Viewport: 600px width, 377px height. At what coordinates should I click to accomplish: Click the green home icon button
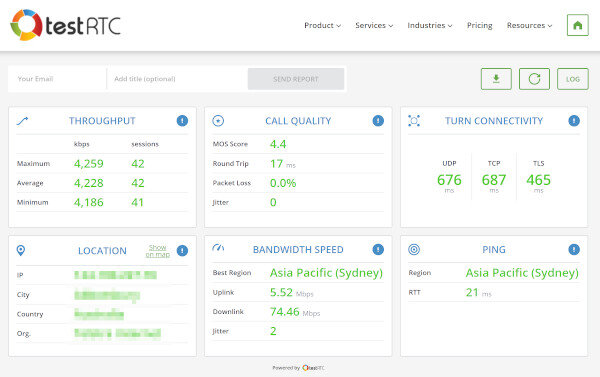tap(577, 25)
